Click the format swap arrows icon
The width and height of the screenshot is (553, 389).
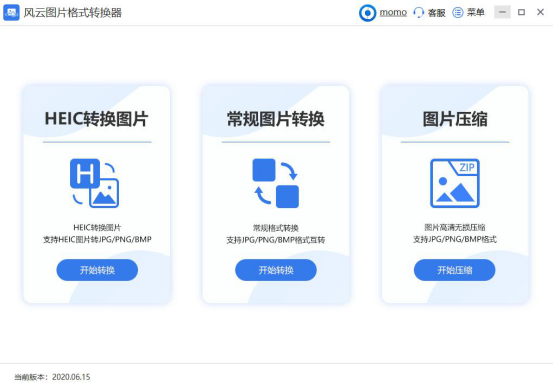click(276, 183)
